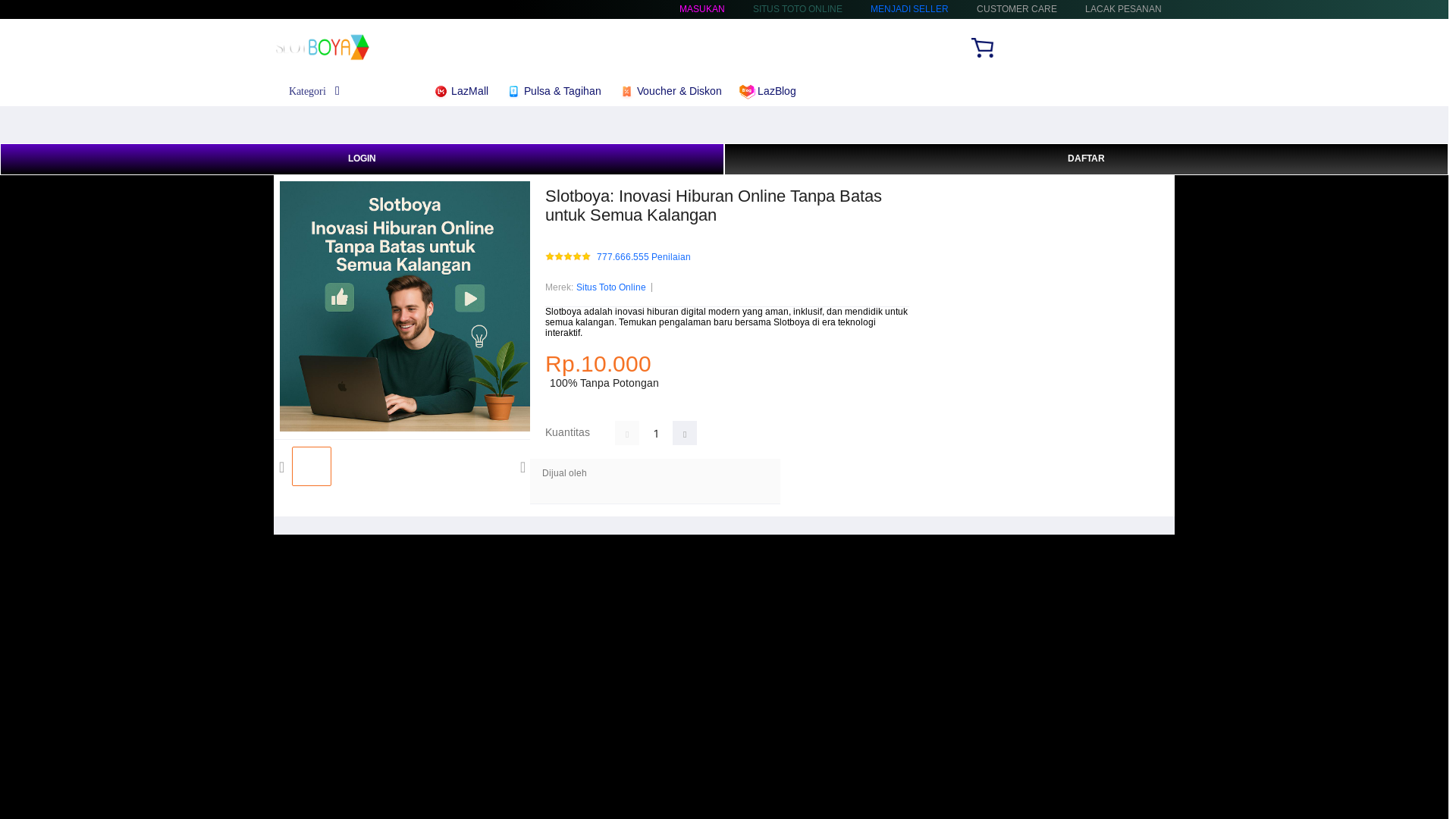Open CUSTOMER CARE top link
This screenshot has width=1456, height=819.
point(1017,9)
